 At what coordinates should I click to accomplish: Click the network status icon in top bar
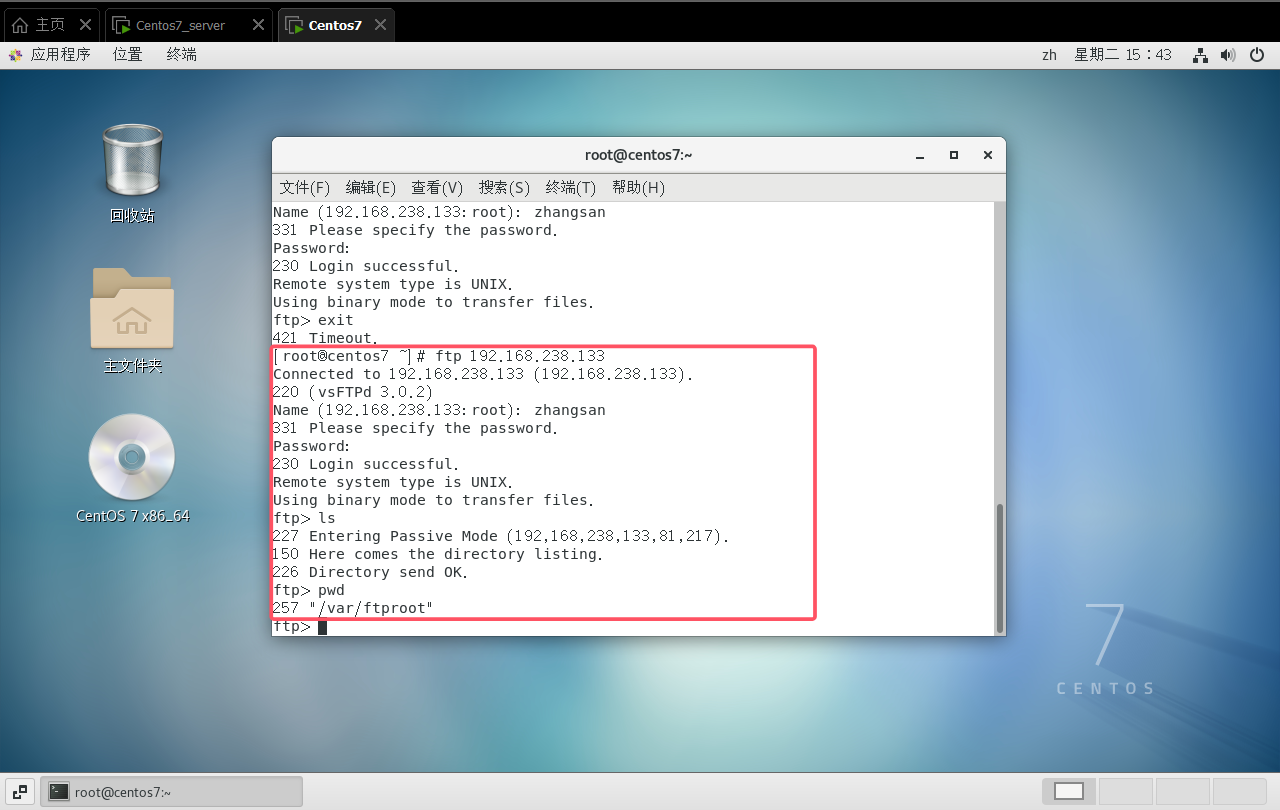tap(1200, 55)
